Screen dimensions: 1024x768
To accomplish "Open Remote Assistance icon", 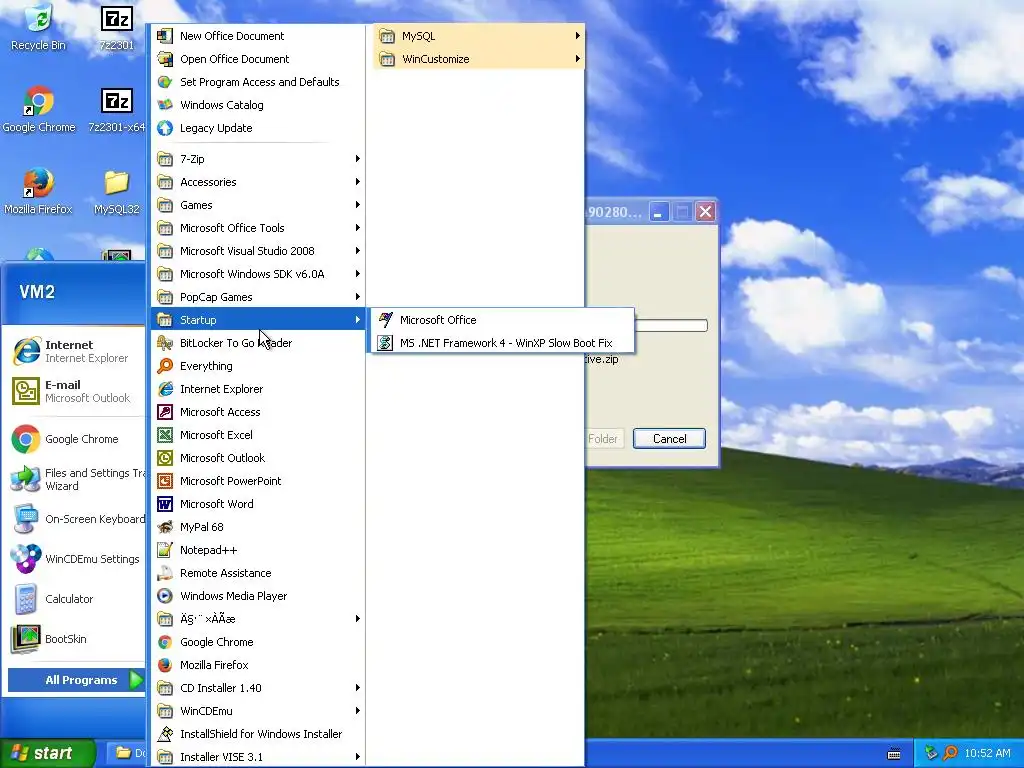I will 165,573.
